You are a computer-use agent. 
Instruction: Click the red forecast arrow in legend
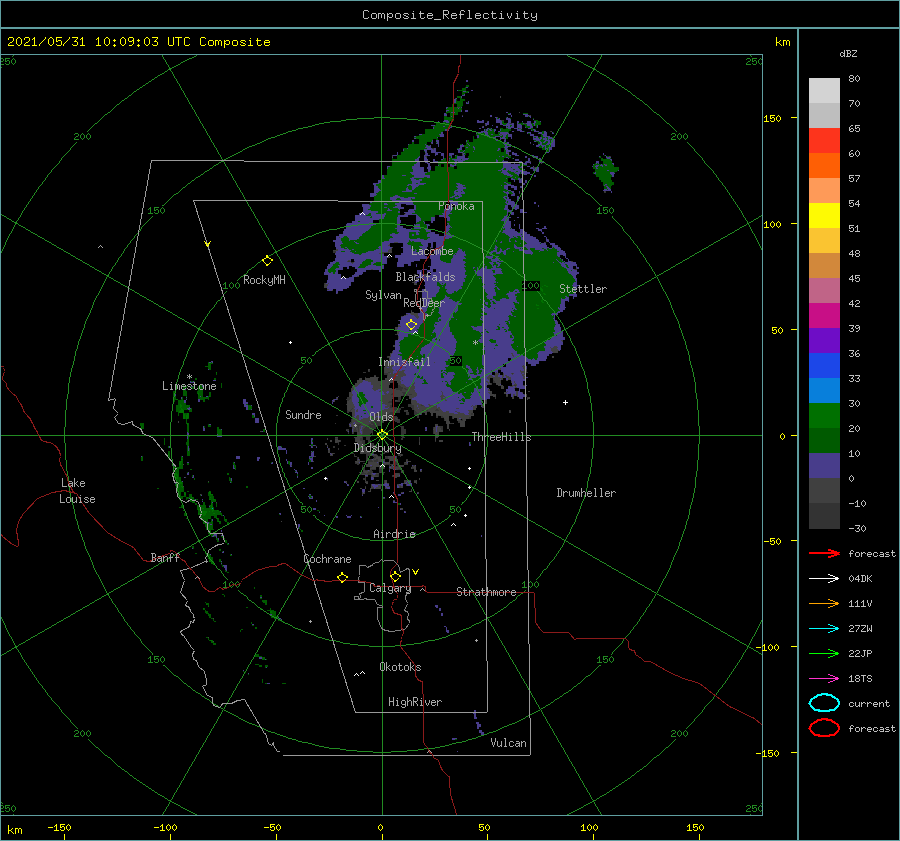point(824,553)
